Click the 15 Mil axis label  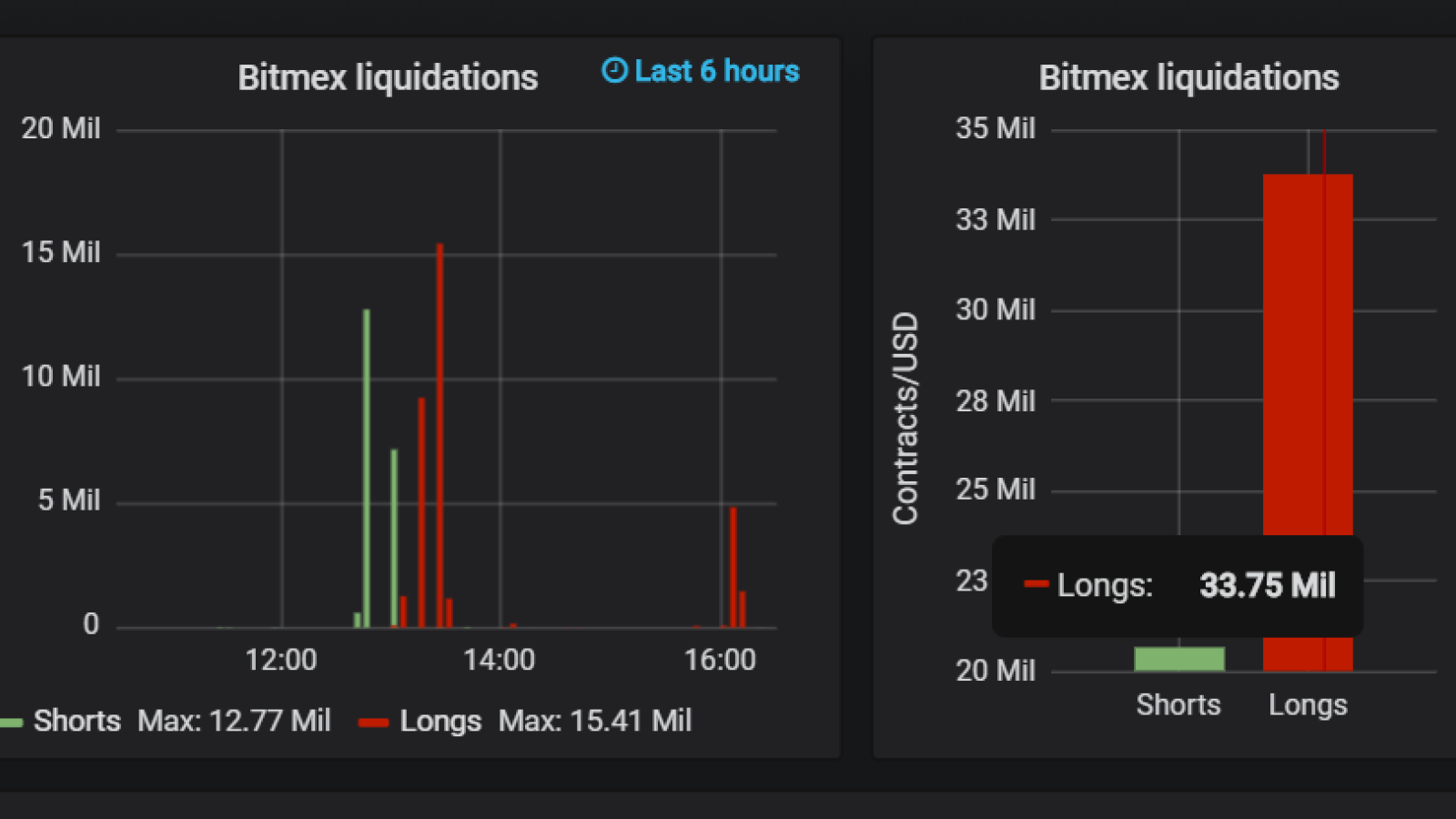click(x=61, y=252)
